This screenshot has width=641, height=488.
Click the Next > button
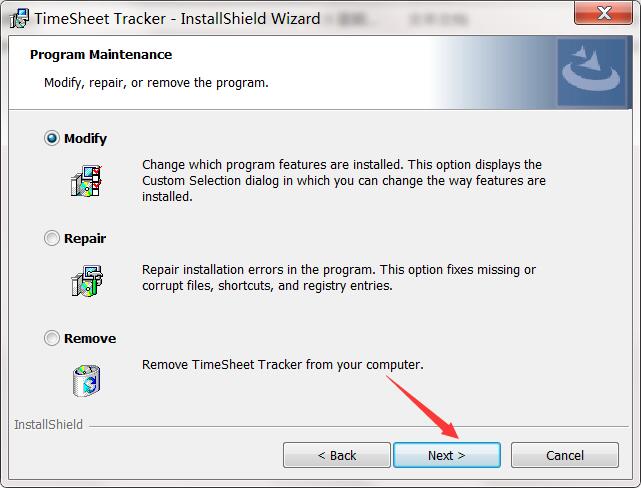point(447,455)
